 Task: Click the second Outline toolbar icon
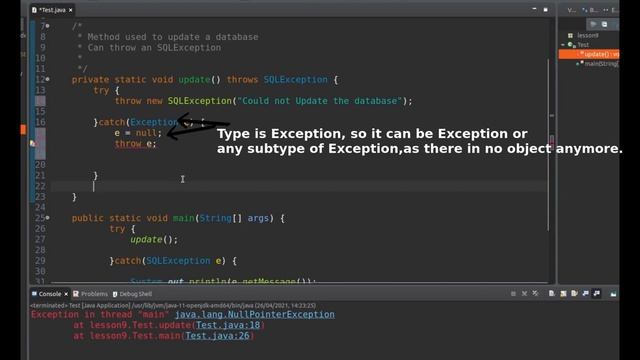click(604, 24)
